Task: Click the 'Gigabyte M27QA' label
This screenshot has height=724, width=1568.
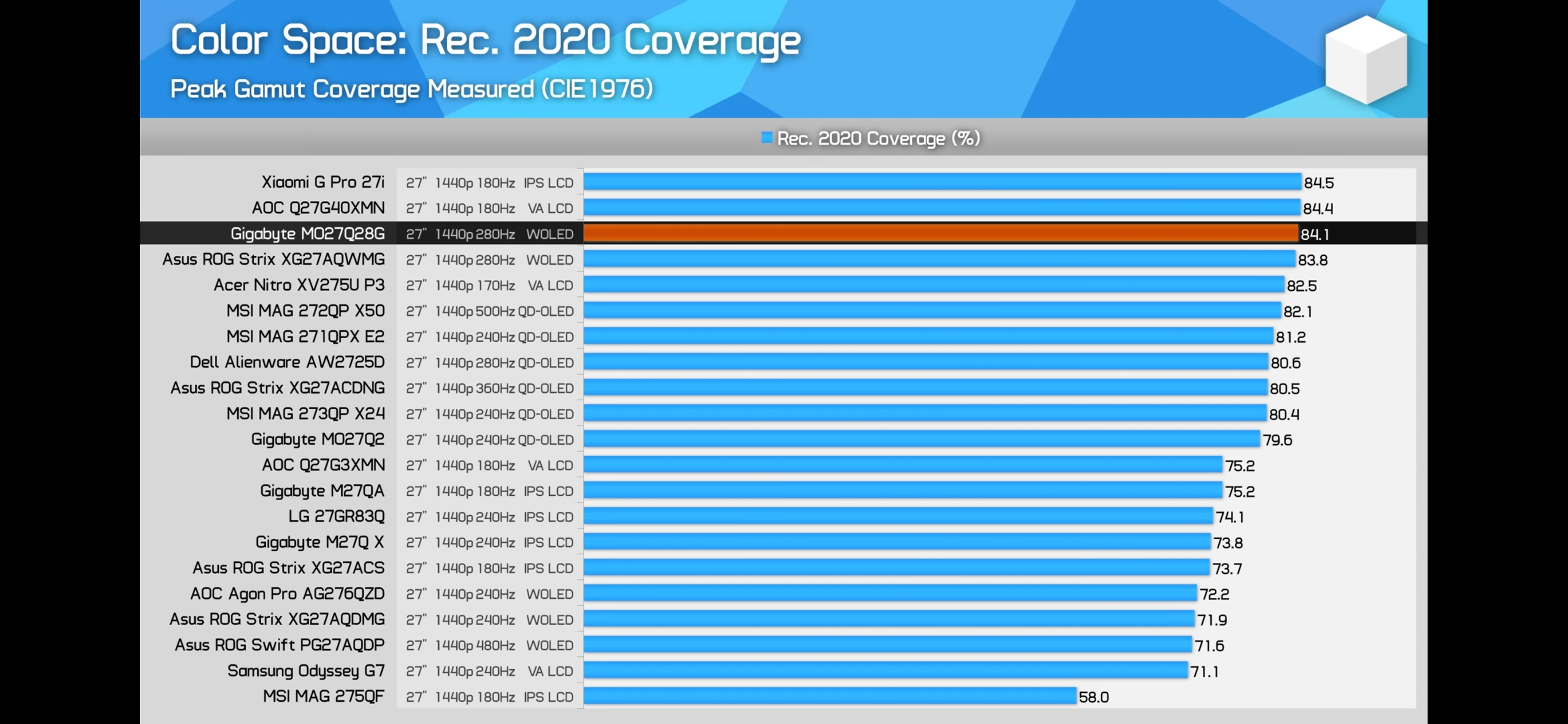Action: tap(322, 490)
